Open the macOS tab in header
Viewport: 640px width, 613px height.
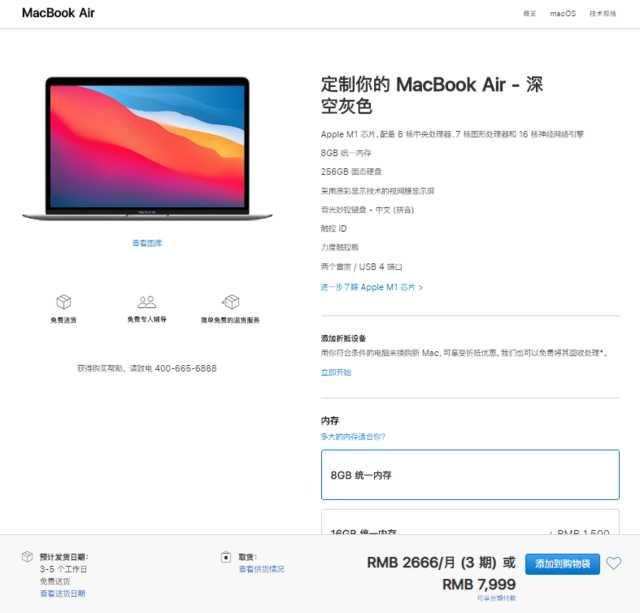562,13
